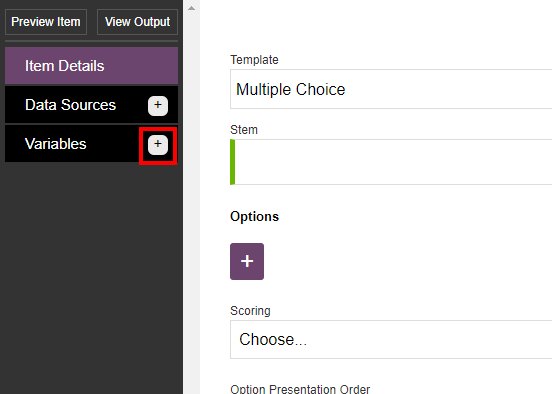Screen dimensions: 552x394
Task: Click the Preview Item button
Action: [46, 22]
